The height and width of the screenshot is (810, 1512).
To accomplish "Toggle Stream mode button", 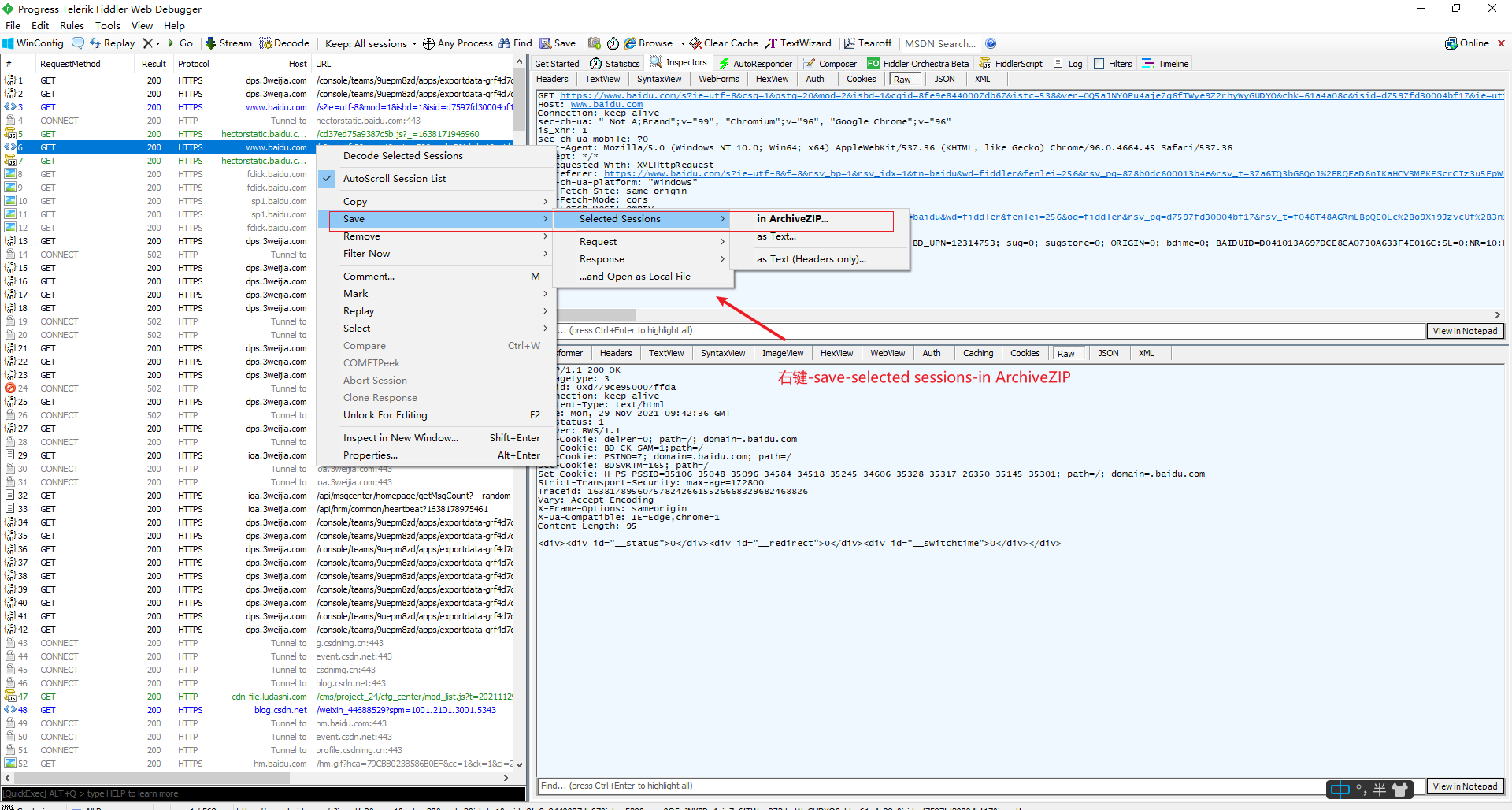I will 228,43.
